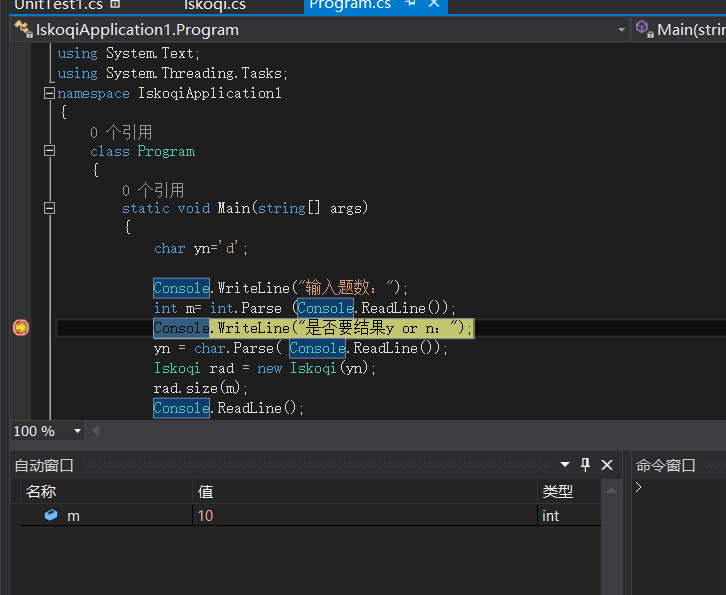
Task: Click the references lens above static void Main
Action: click(153, 190)
